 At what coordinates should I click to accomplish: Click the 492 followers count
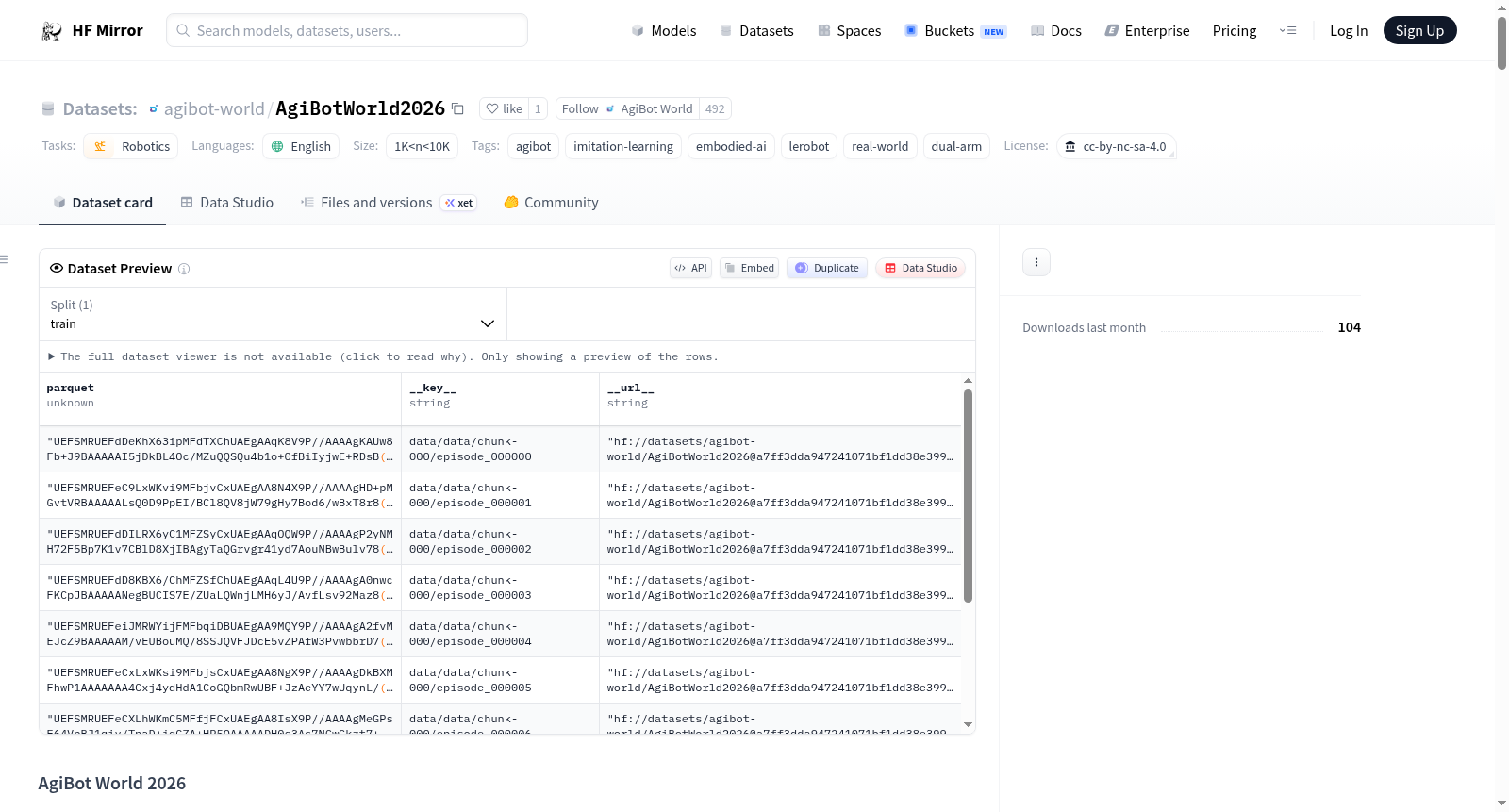tap(715, 108)
